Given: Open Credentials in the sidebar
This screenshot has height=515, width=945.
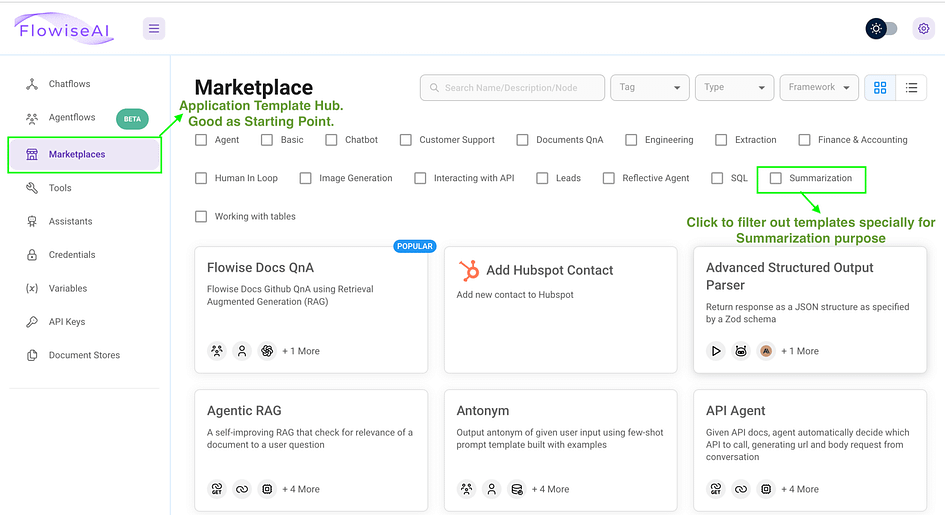Looking at the screenshot, I should (x=84, y=255).
